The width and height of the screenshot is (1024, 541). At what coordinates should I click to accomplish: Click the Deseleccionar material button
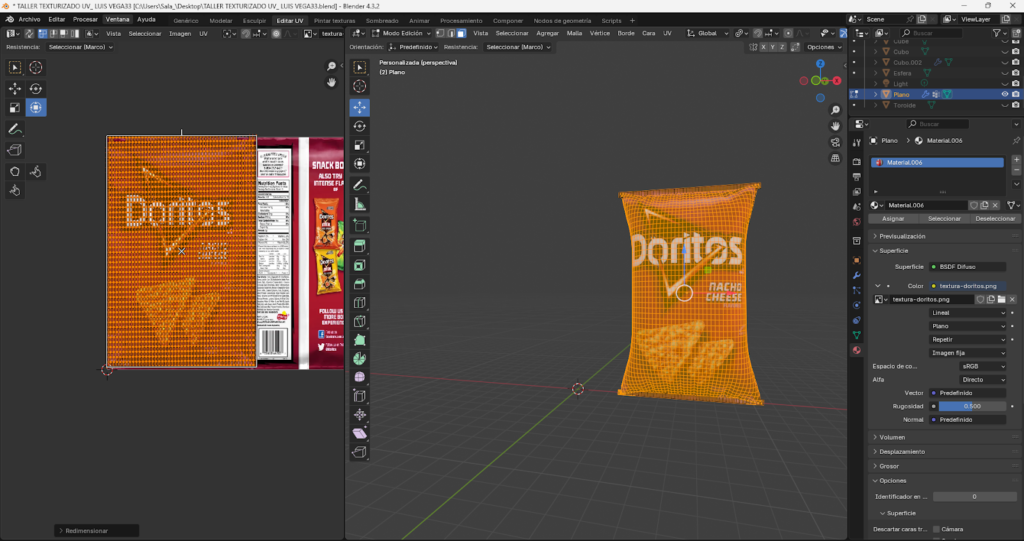tap(995, 219)
